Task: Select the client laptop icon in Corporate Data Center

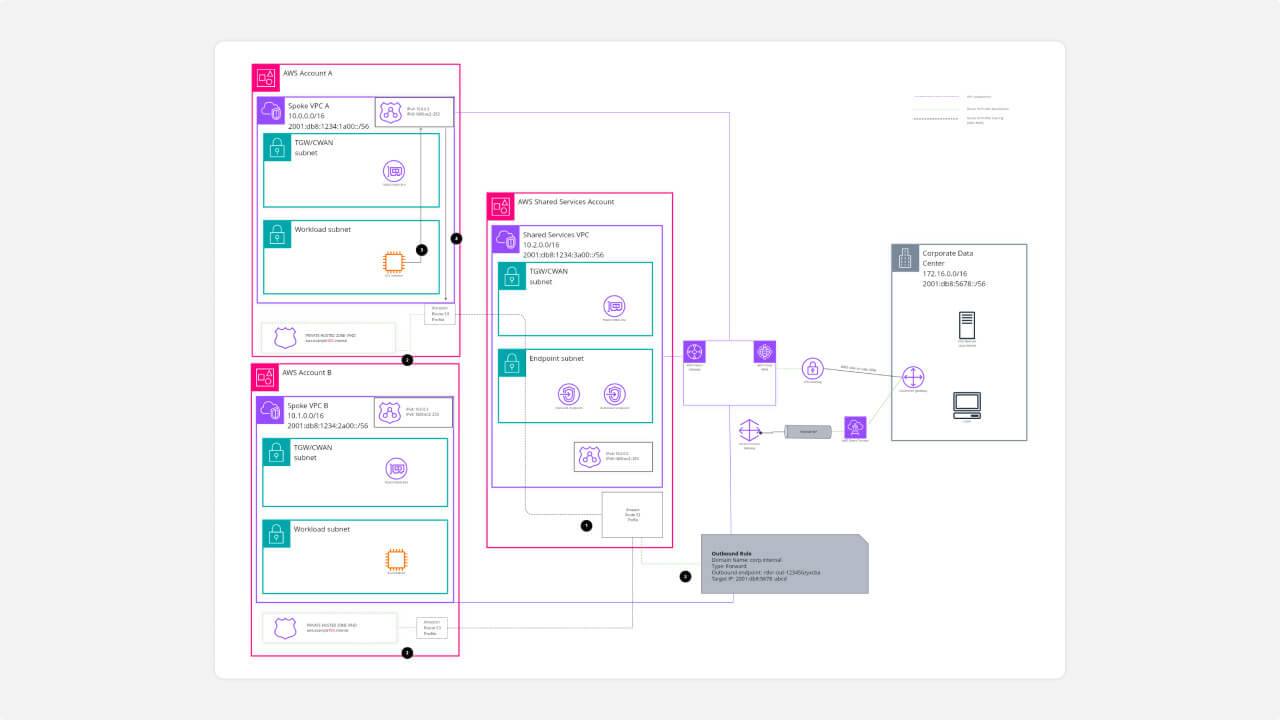Action: [967, 405]
